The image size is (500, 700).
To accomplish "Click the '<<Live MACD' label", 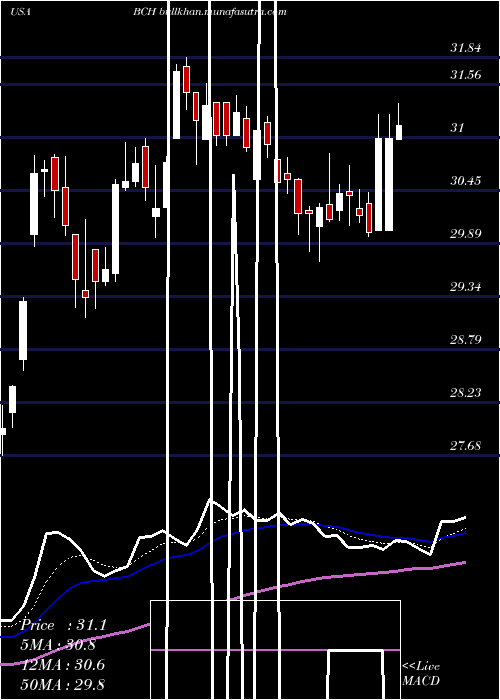I will pyautogui.click(x=421, y=673).
